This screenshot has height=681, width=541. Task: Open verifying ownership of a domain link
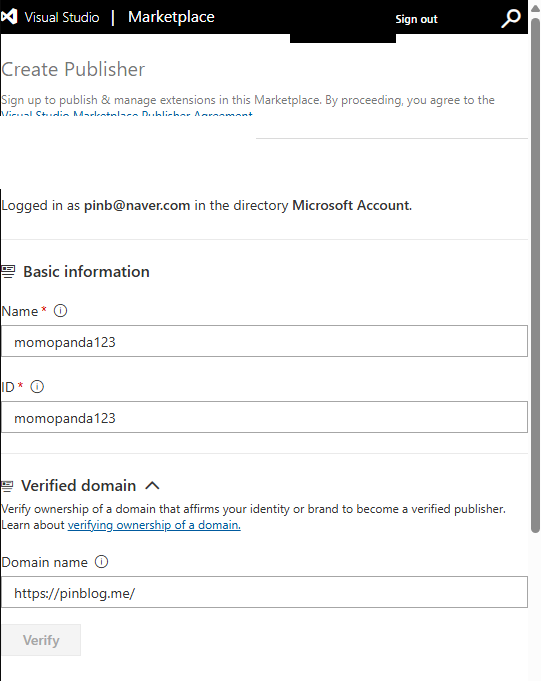point(154,525)
